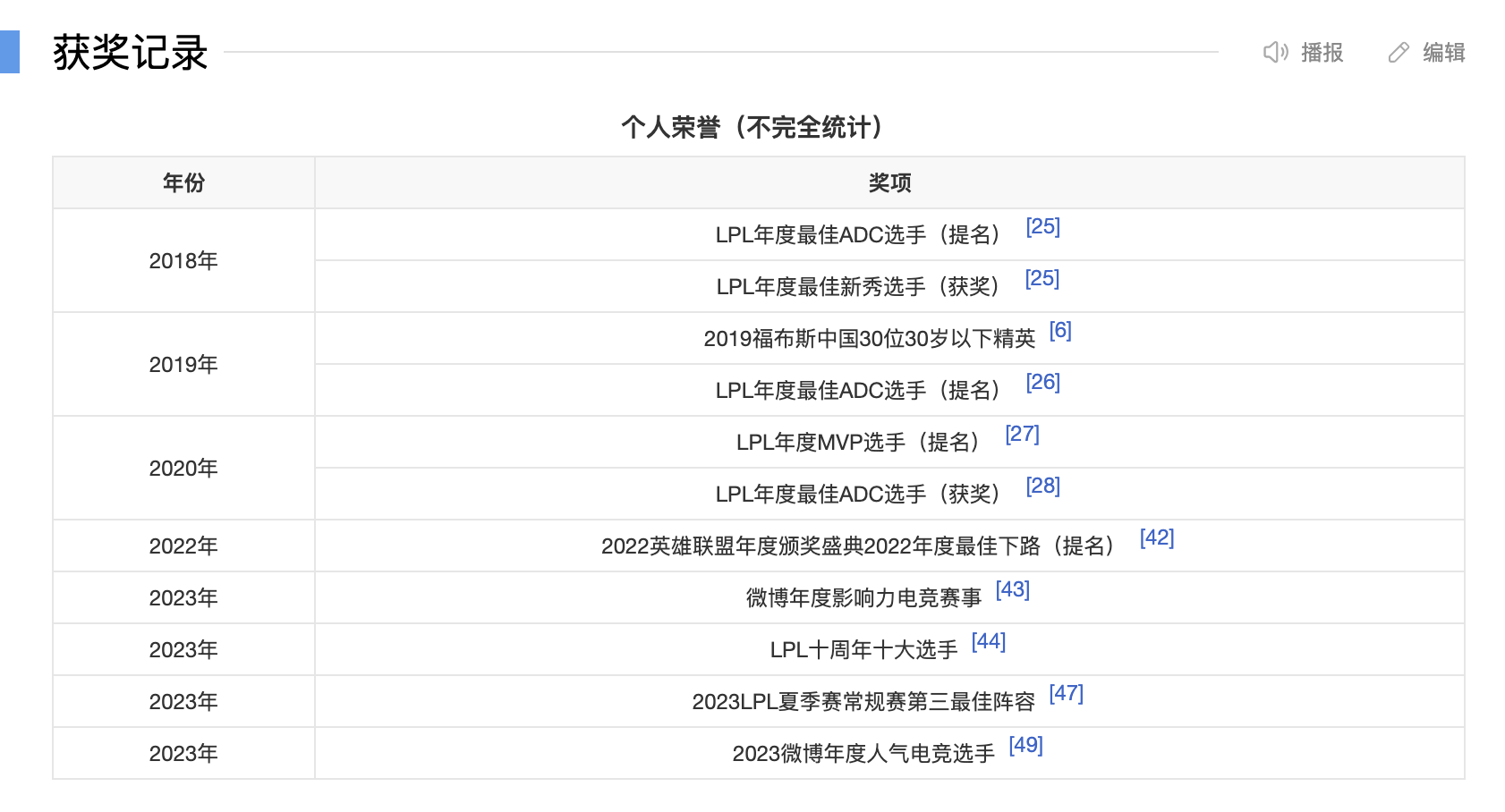The height and width of the screenshot is (812, 1505).
Task: Click text LPL年度MVP选手（提名）
Action: coord(861,442)
